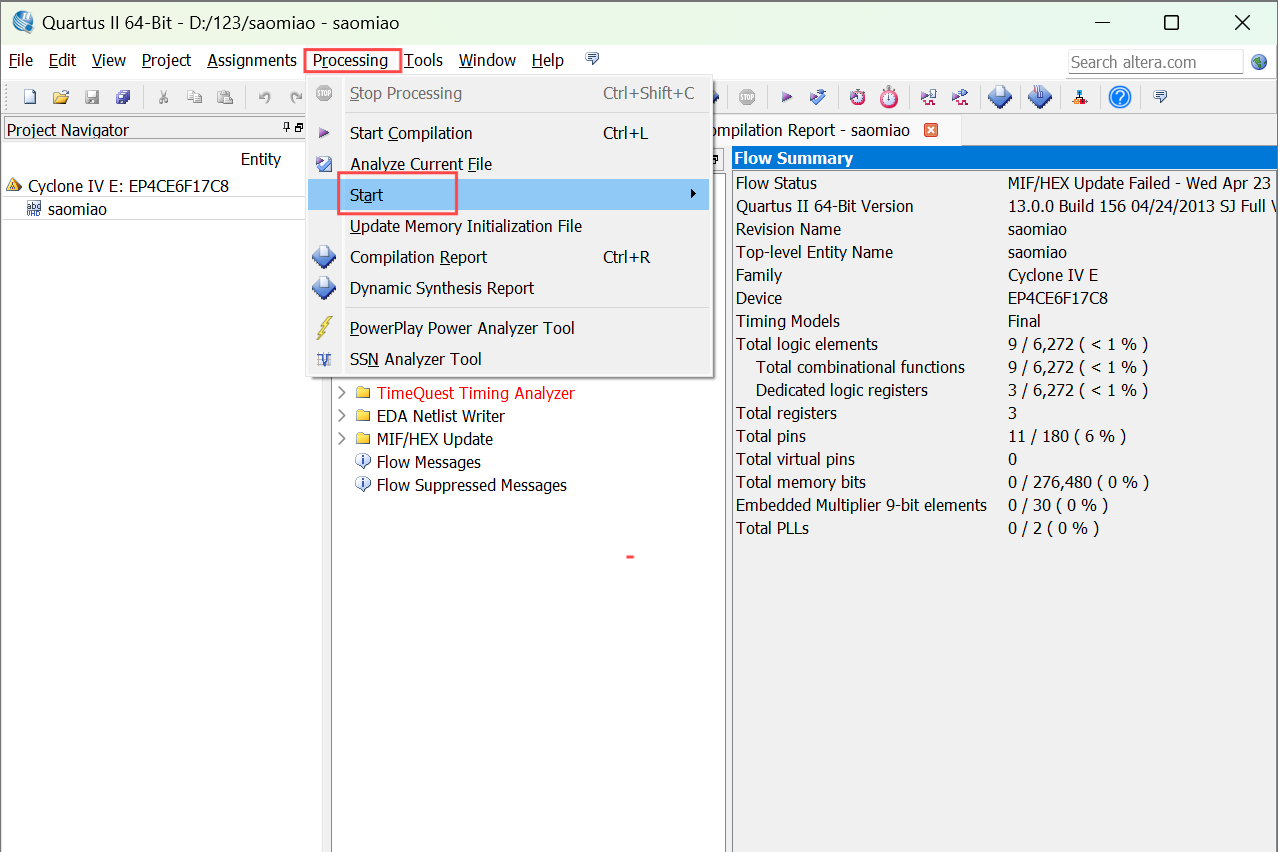Click the Paste clipboard icon
The image size is (1278, 852).
tap(225, 97)
